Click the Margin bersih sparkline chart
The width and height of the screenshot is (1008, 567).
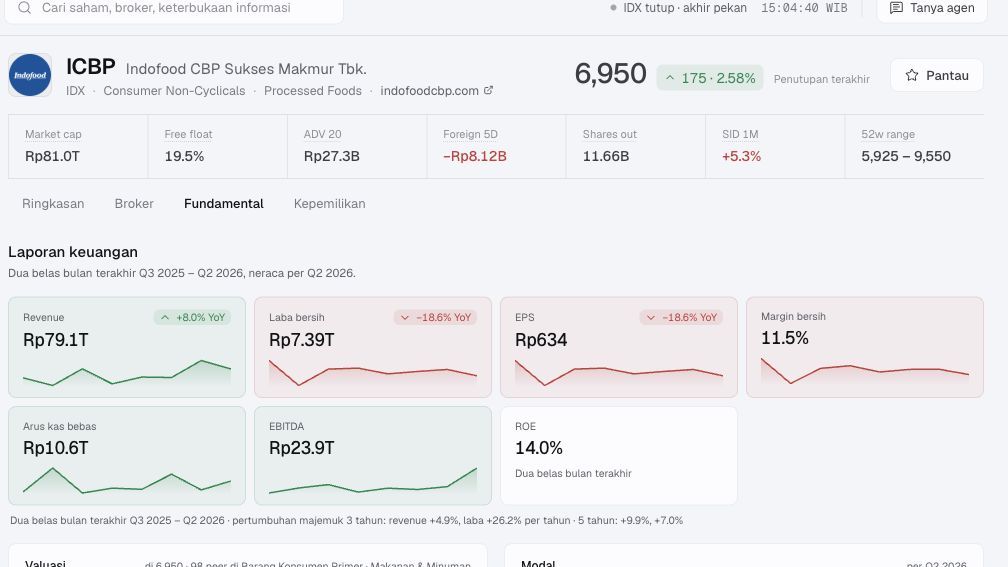point(865,372)
